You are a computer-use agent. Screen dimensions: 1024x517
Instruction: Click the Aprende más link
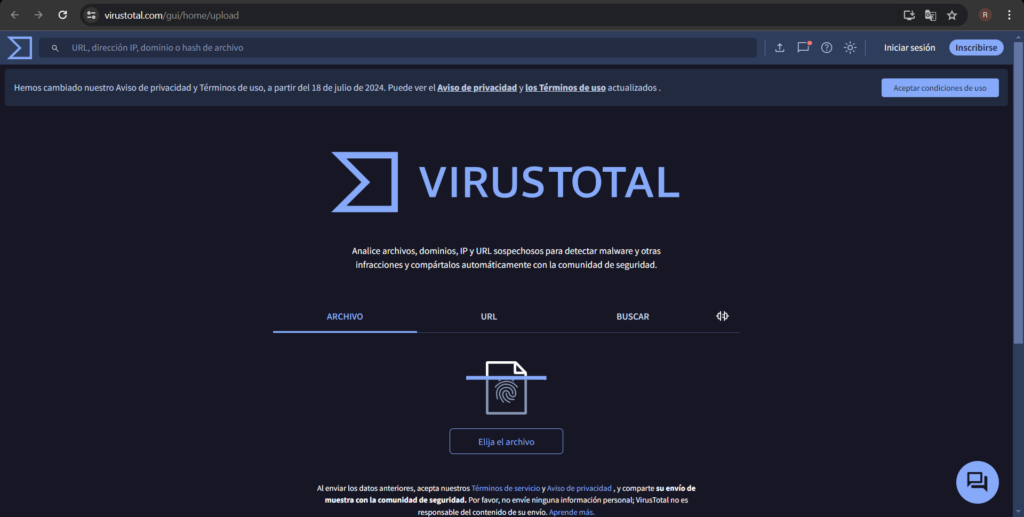[x=571, y=512]
